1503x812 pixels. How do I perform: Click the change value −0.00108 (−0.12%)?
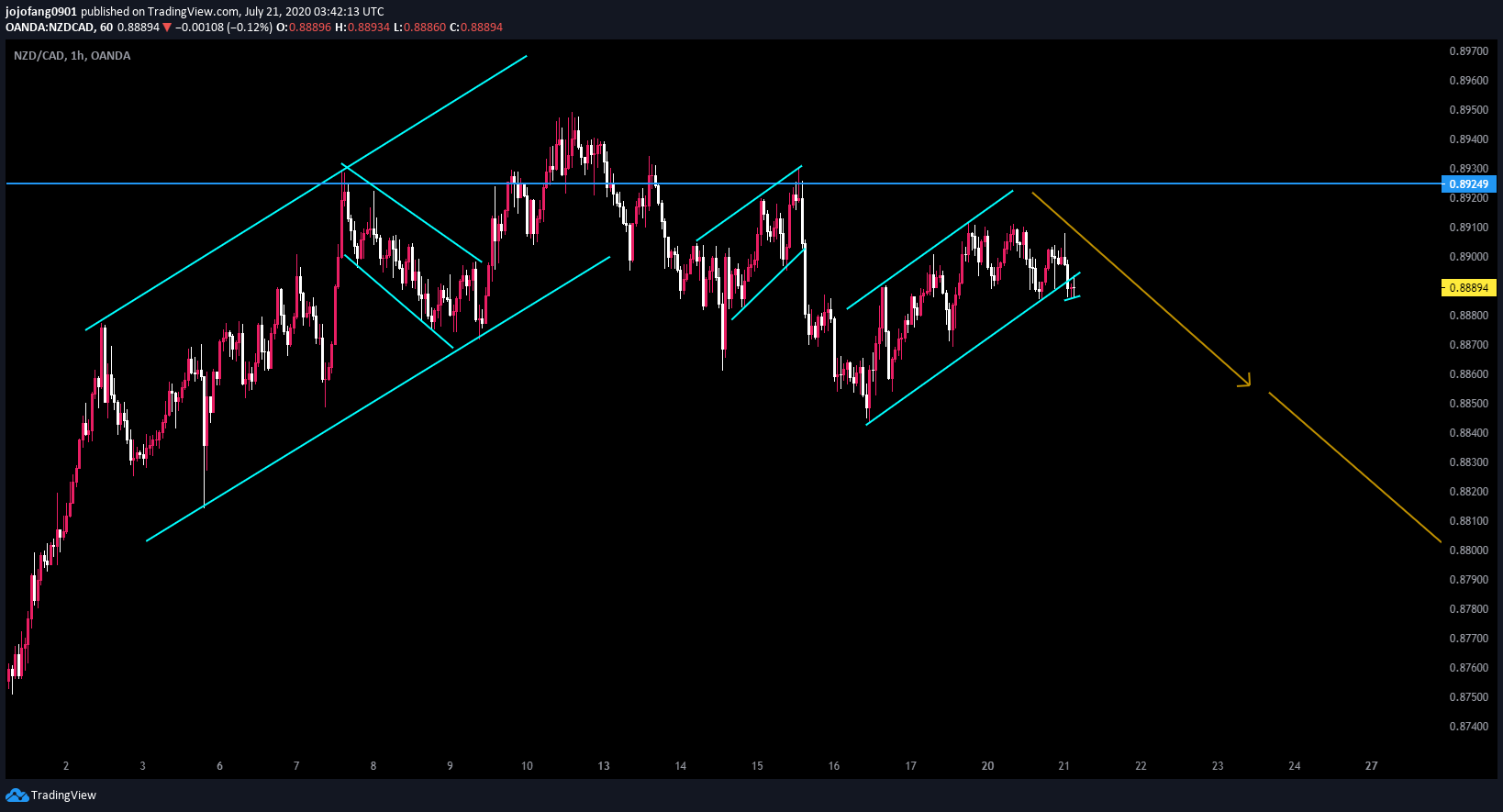[x=224, y=28]
